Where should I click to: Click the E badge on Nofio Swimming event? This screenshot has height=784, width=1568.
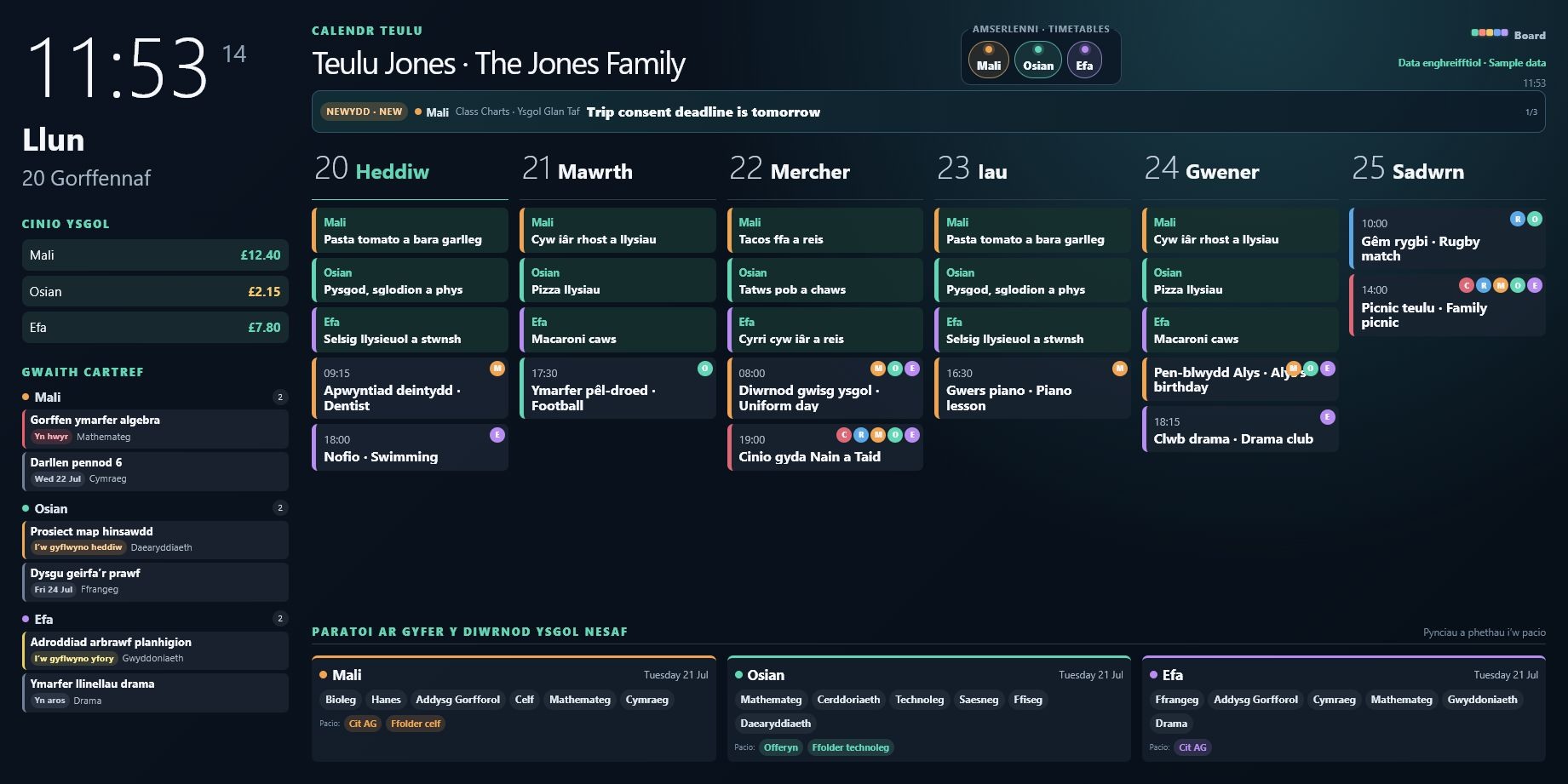pos(497,435)
